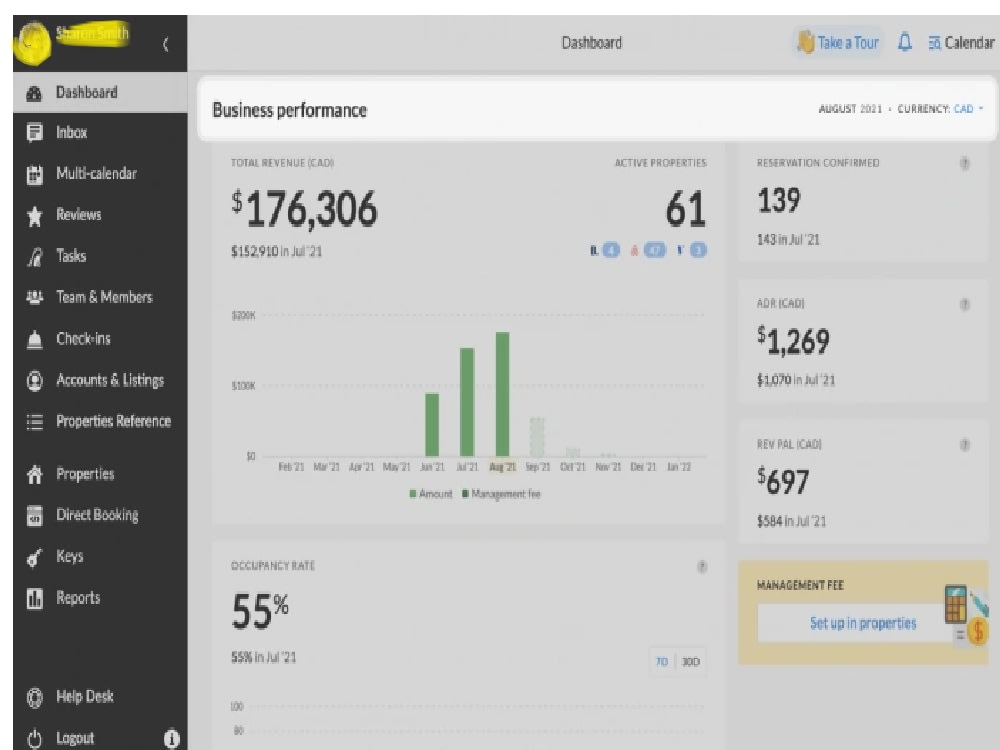Click the Team & Members people icon

[x=34, y=297]
